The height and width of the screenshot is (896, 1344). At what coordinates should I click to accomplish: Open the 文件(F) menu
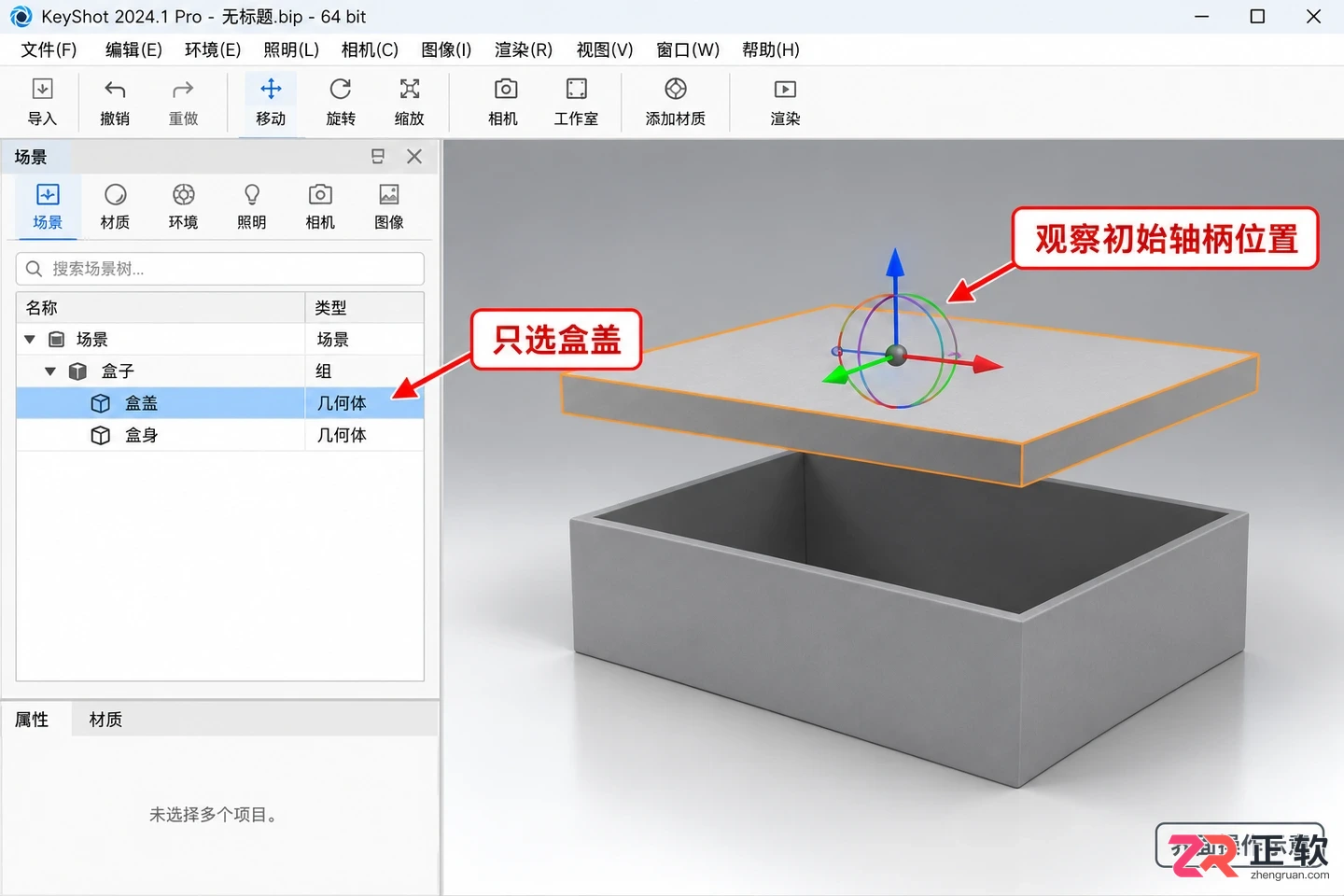[x=49, y=49]
